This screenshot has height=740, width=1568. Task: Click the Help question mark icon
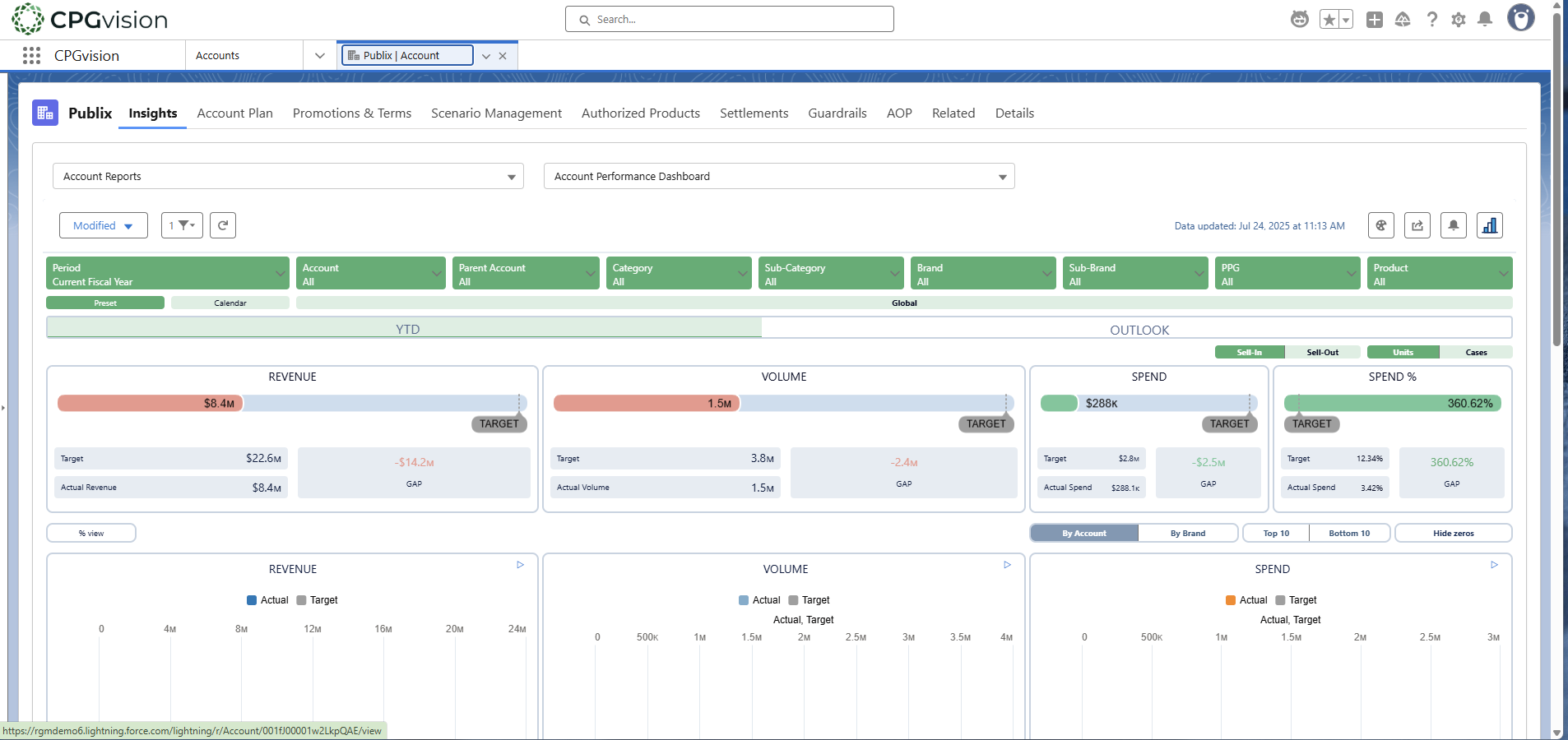tap(1431, 19)
